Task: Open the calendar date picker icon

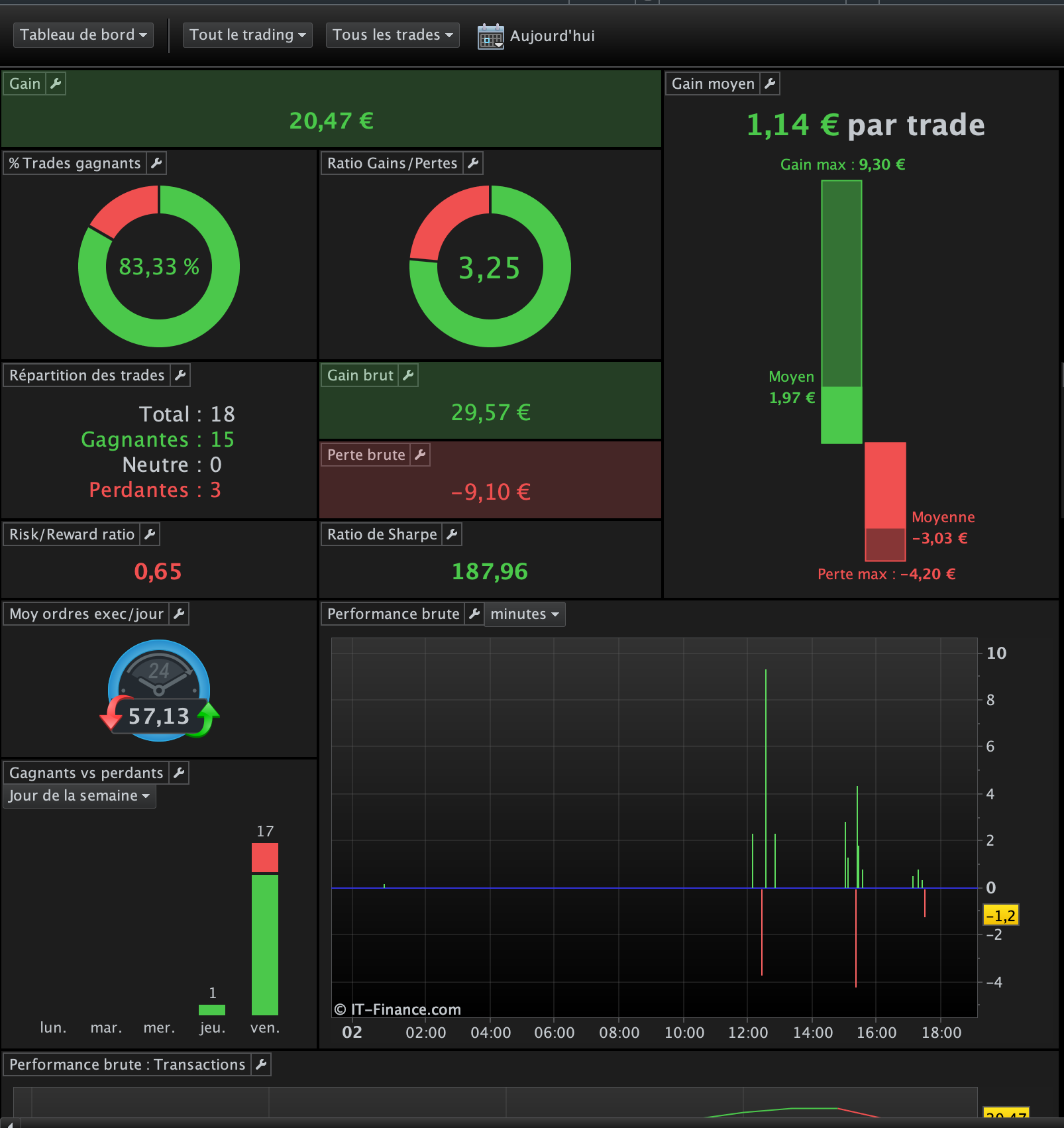Action: [x=491, y=36]
